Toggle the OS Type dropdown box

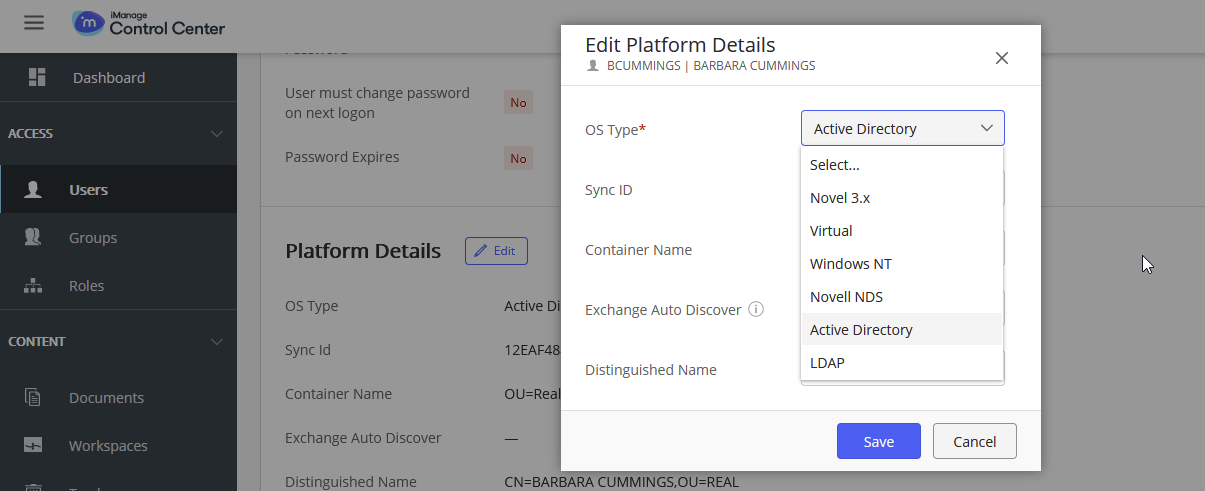[902, 128]
